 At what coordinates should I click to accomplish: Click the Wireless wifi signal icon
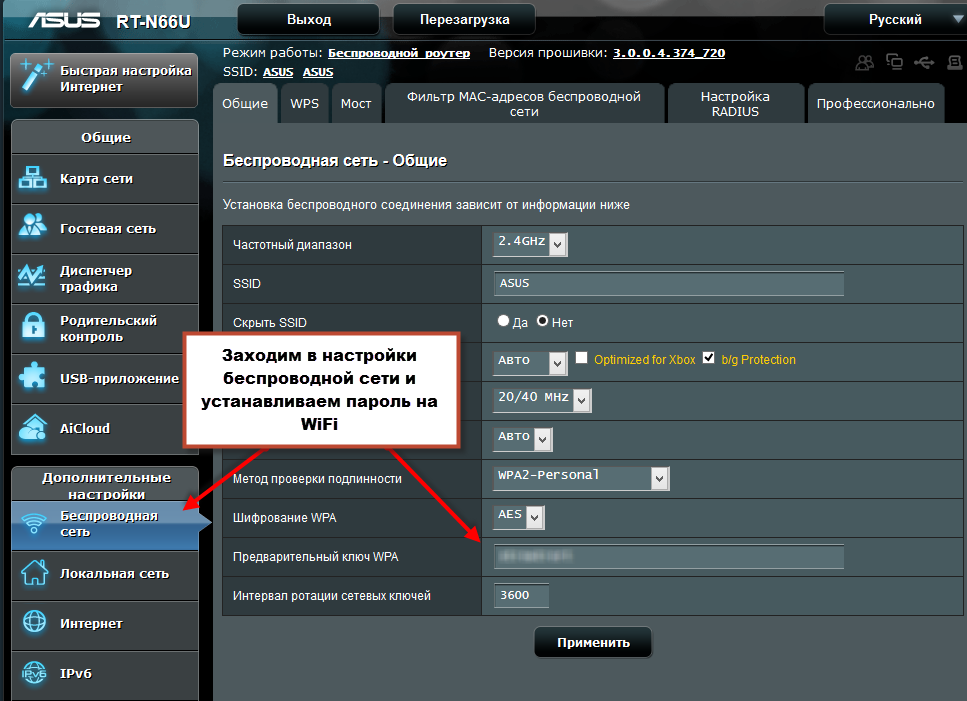[34, 523]
